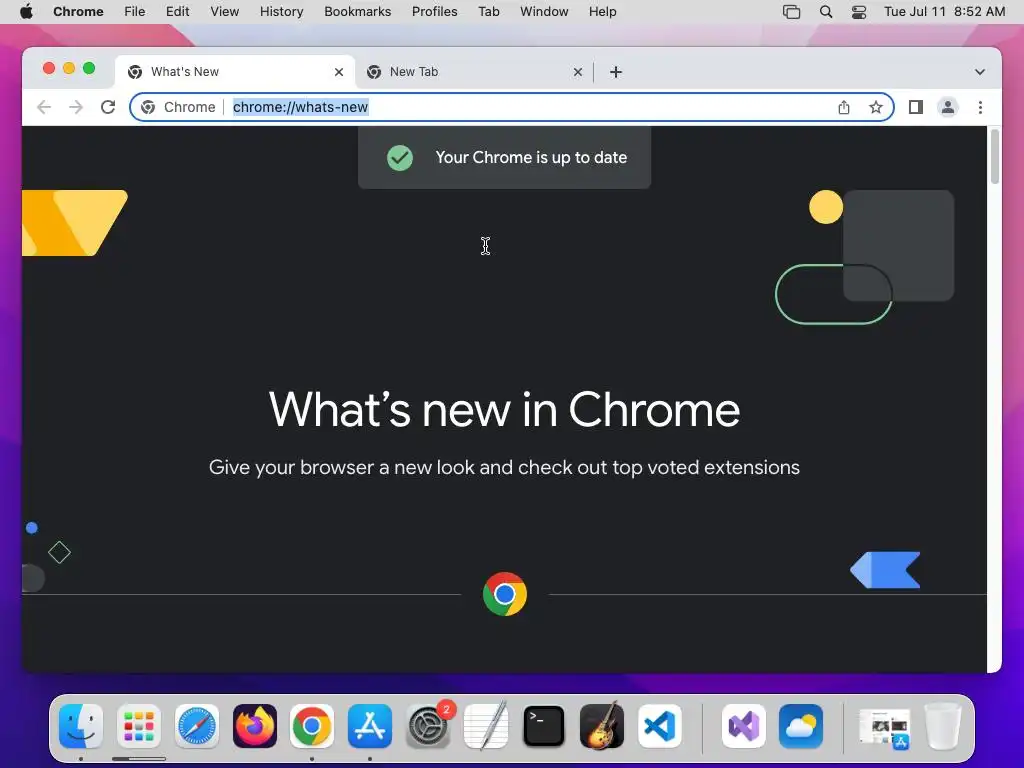Open the History menu

coord(281,12)
